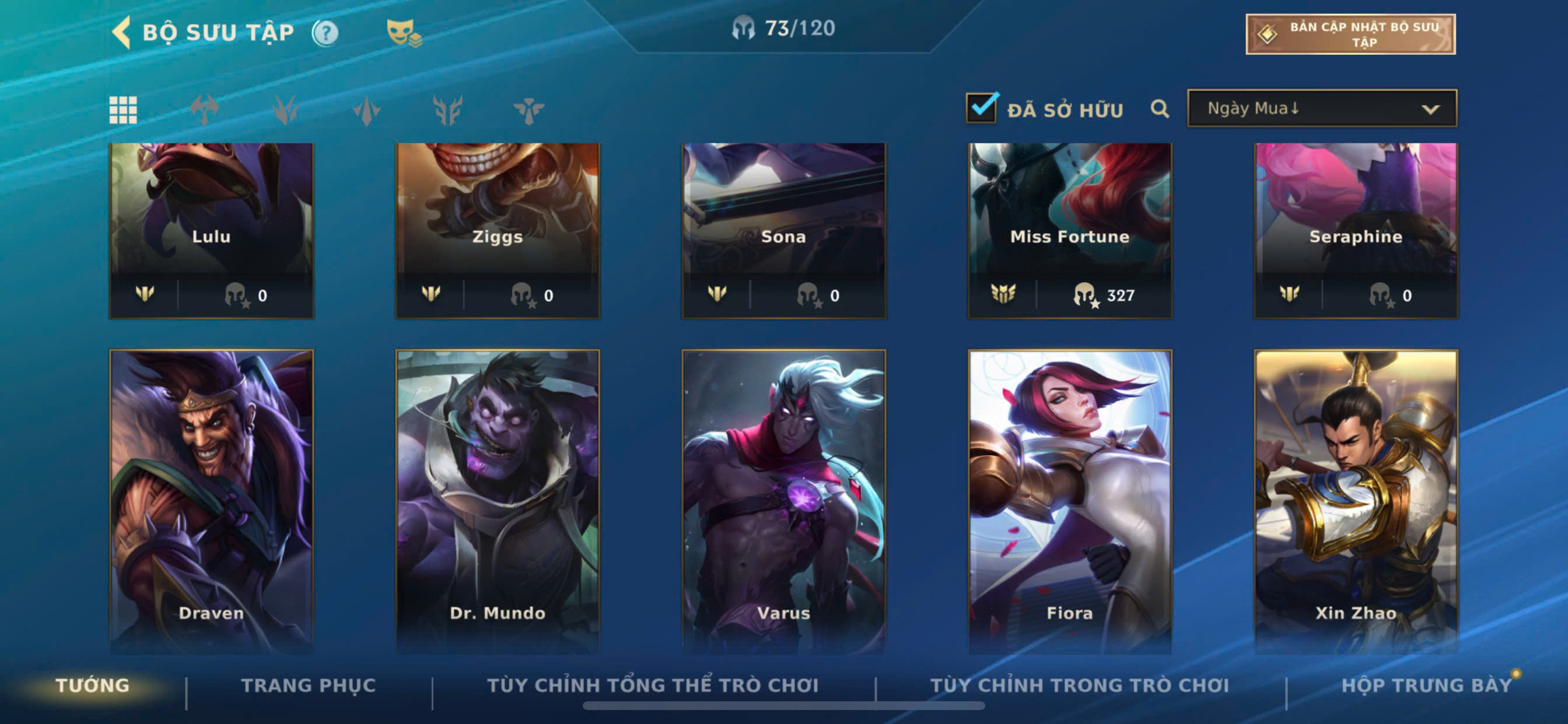
Task: Switch to the Trang Phục tab
Action: click(308, 685)
